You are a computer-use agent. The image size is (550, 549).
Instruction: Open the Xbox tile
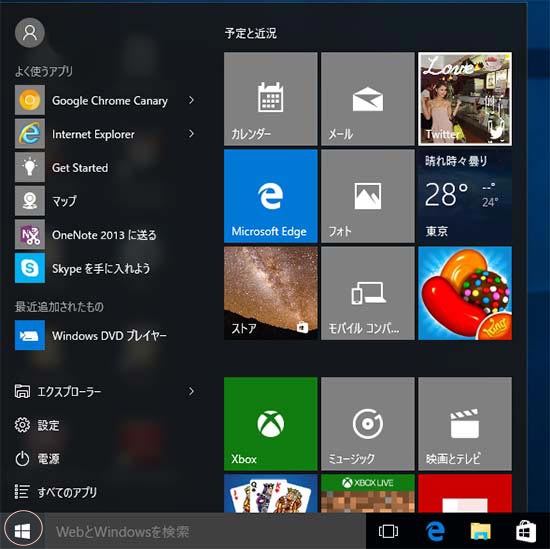(270, 424)
